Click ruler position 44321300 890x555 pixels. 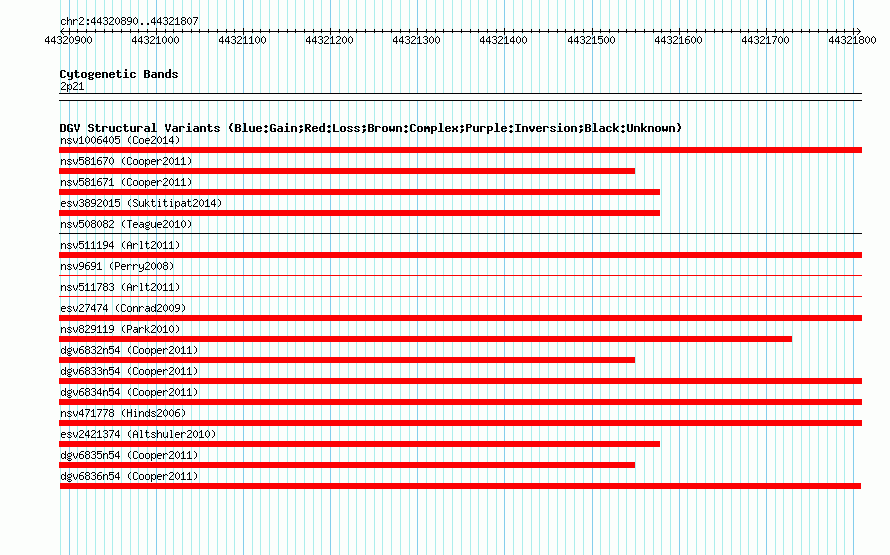tap(416, 40)
